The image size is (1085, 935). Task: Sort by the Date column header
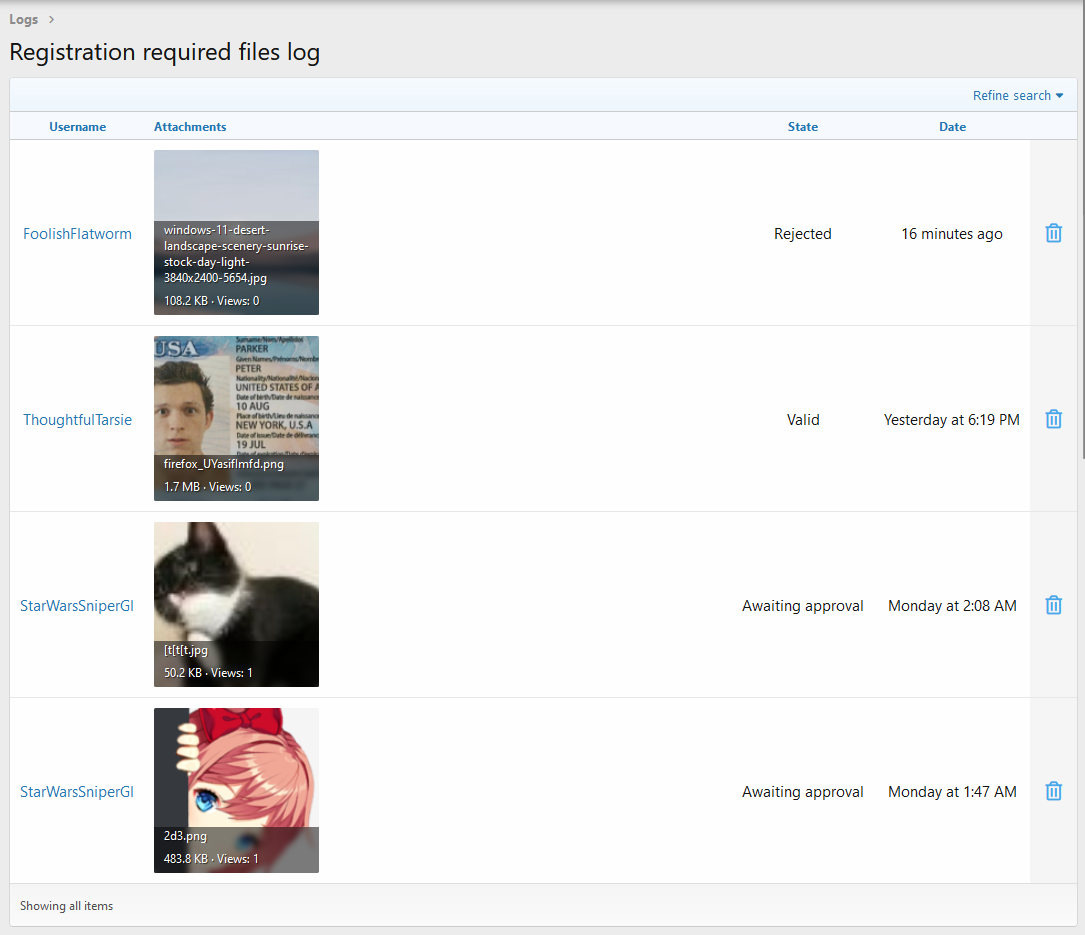(952, 127)
